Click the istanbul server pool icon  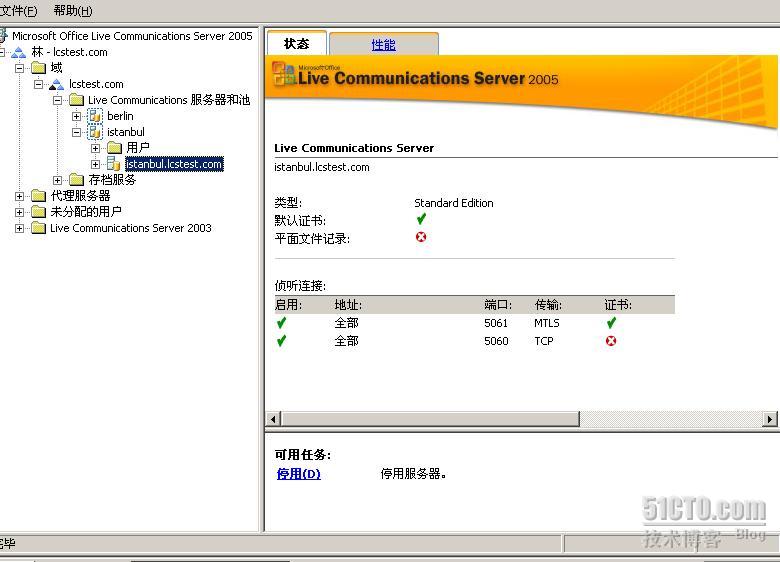coord(95,132)
